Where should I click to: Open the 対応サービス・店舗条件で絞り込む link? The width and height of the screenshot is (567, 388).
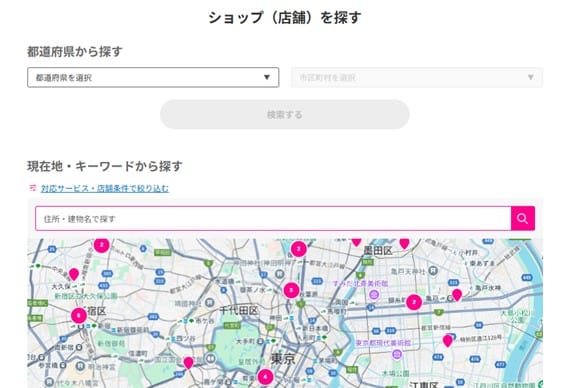coord(105,188)
